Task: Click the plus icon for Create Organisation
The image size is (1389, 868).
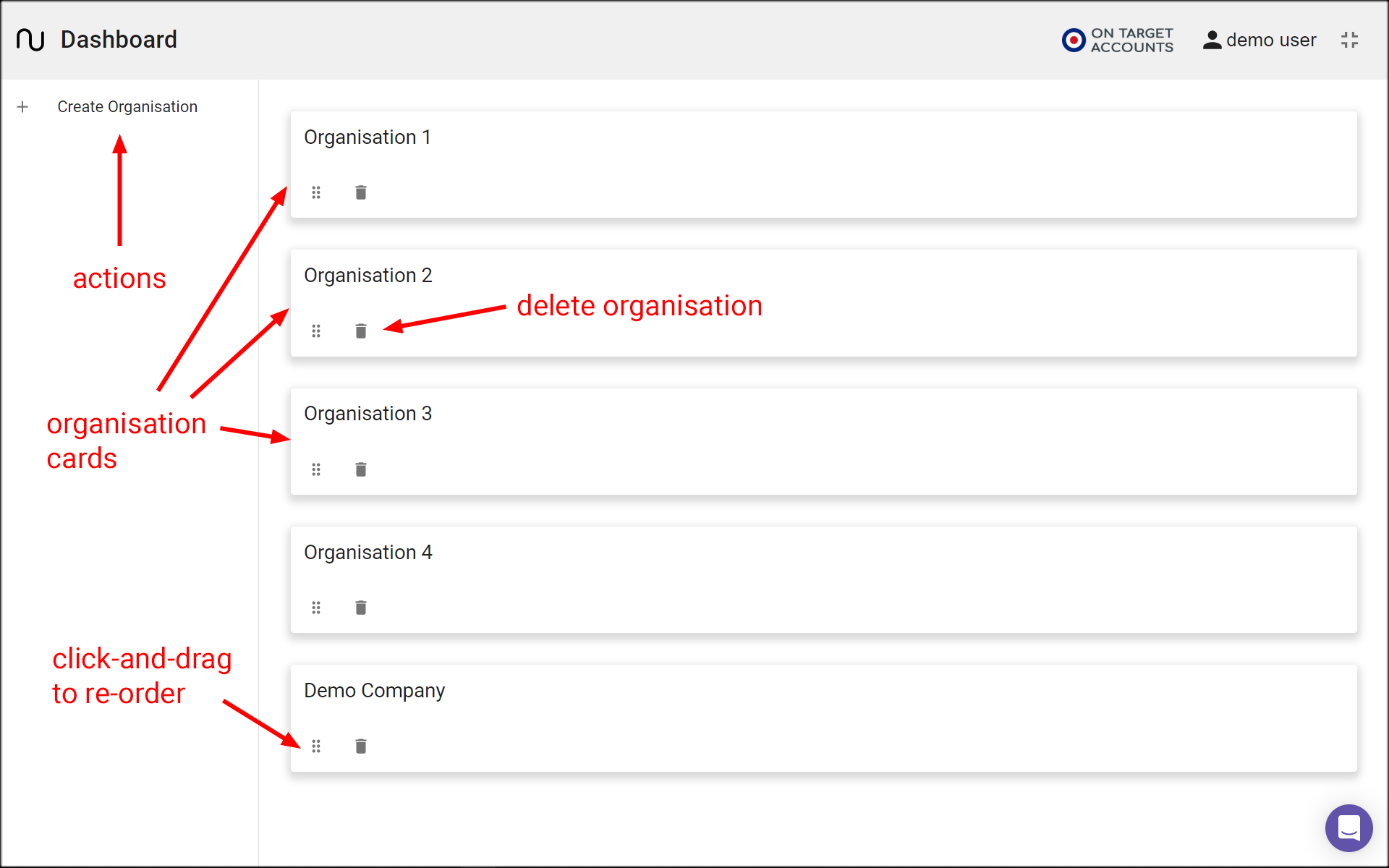Action: coord(22,107)
